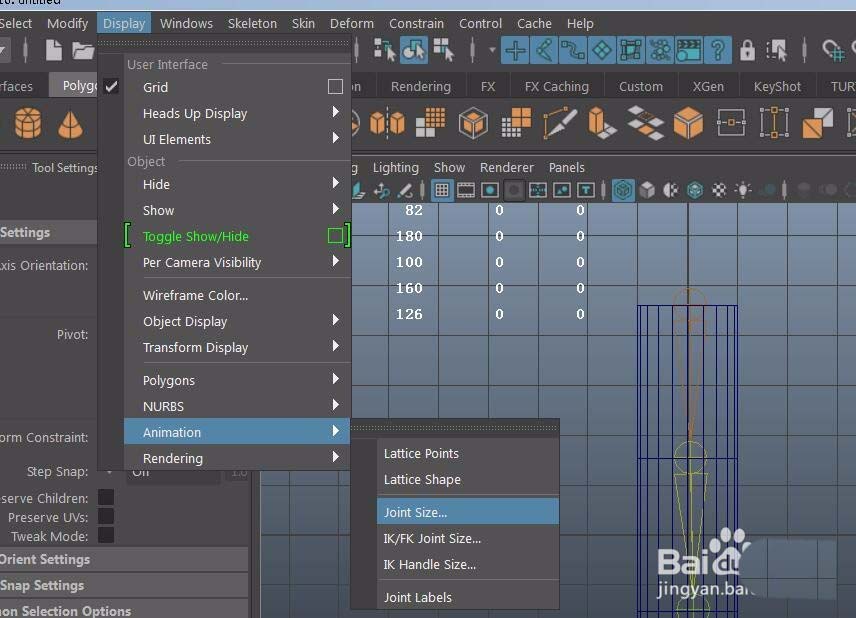The height and width of the screenshot is (618, 856).
Task: Choose Wireframe Color... in Display menu
Action: pyautogui.click(x=195, y=295)
